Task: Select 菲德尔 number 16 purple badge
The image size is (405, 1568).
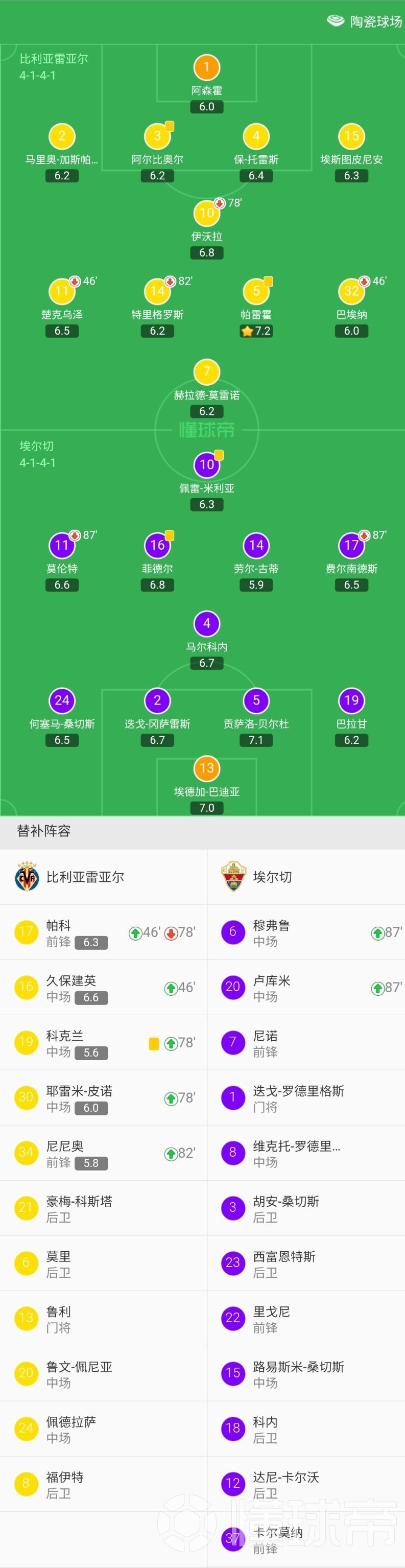Action: point(157,545)
